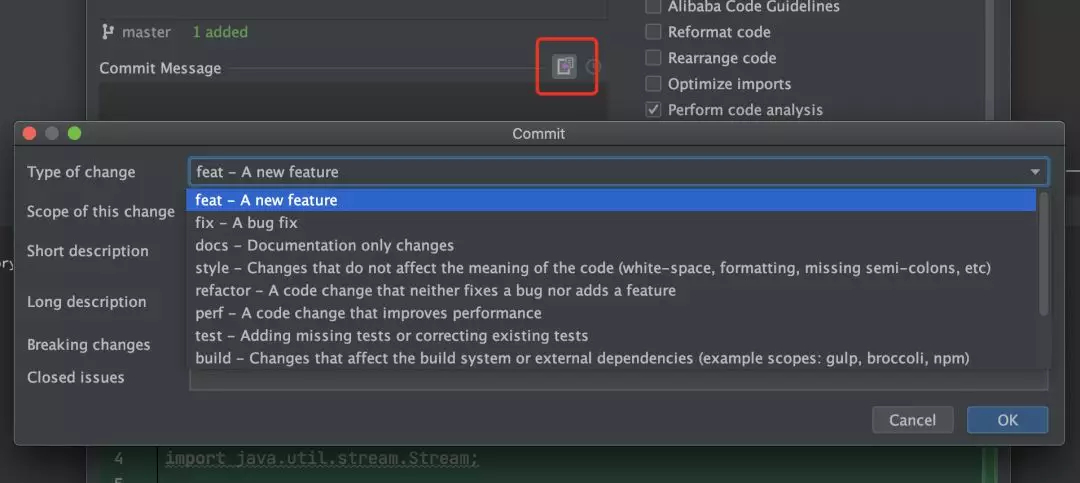The image size is (1080, 483).
Task: Enable Rearrange code option
Action: (653, 58)
